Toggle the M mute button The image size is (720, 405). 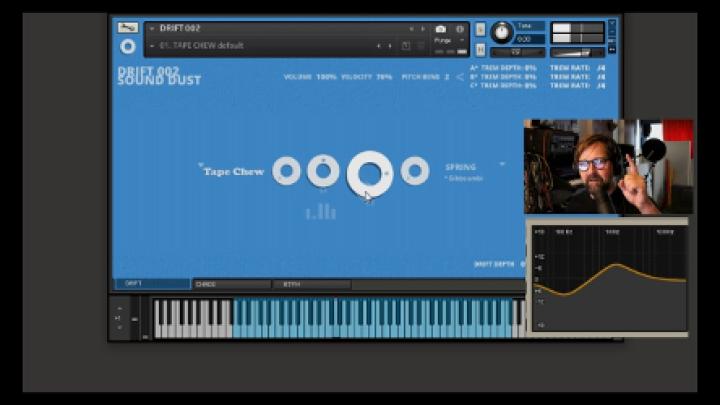click(480, 49)
